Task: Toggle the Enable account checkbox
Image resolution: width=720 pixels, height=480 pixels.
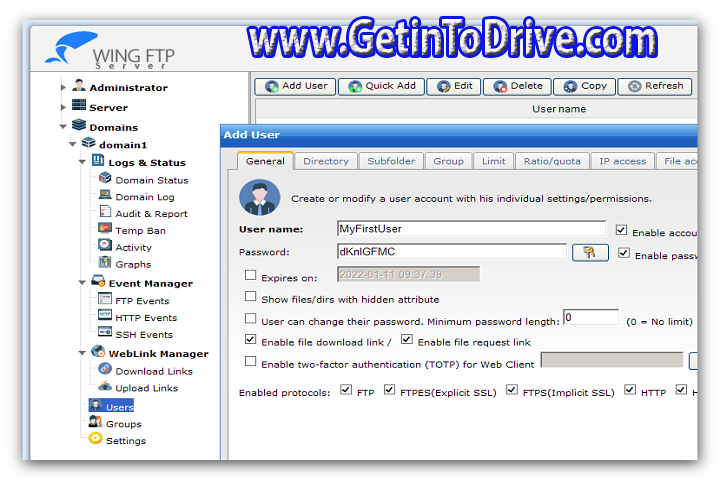Action: 621,230
